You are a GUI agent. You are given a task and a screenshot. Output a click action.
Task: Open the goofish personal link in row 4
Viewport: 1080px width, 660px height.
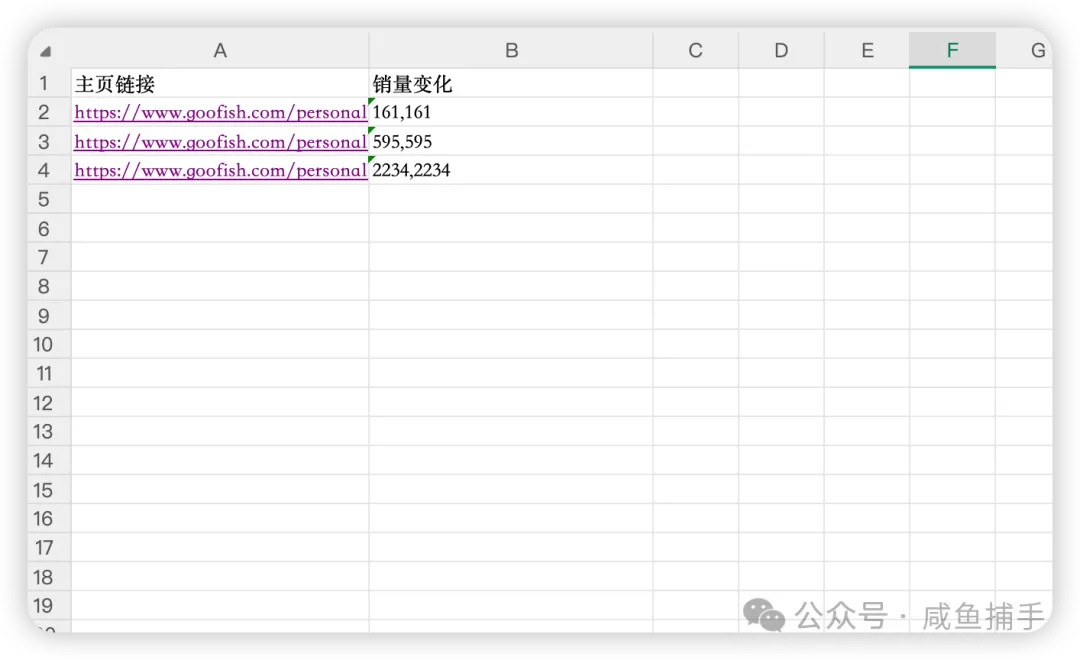[x=220, y=170]
